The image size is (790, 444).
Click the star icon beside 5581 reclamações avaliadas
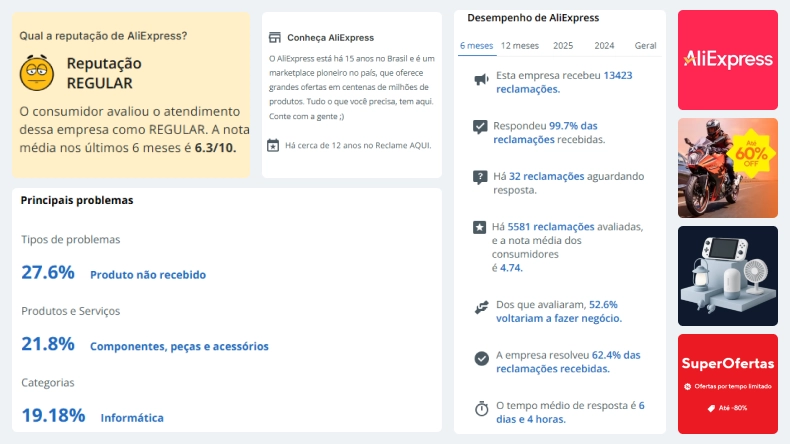pyautogui.click(x=479, y=227)
